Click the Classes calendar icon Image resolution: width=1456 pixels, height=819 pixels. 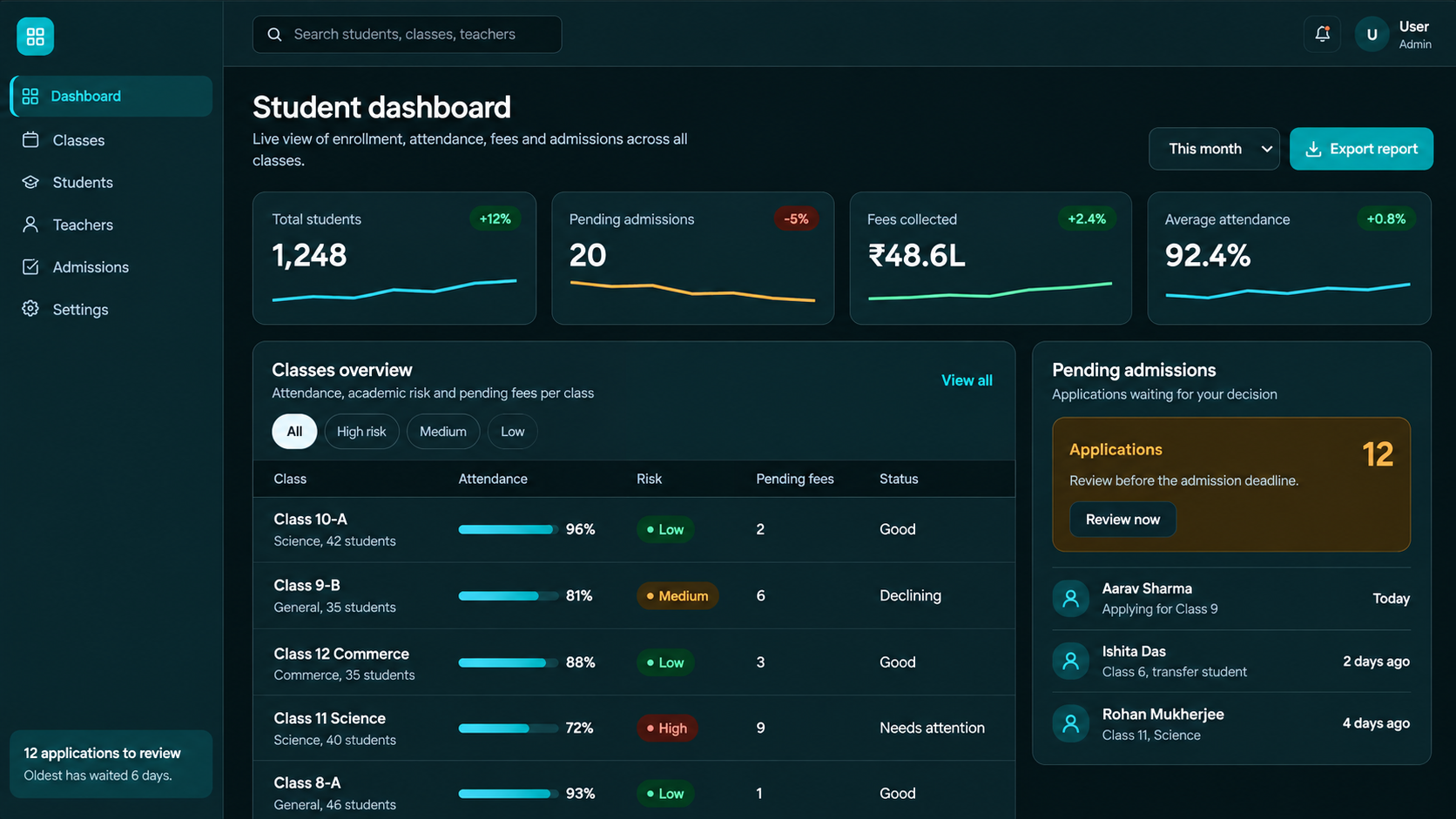30,140
